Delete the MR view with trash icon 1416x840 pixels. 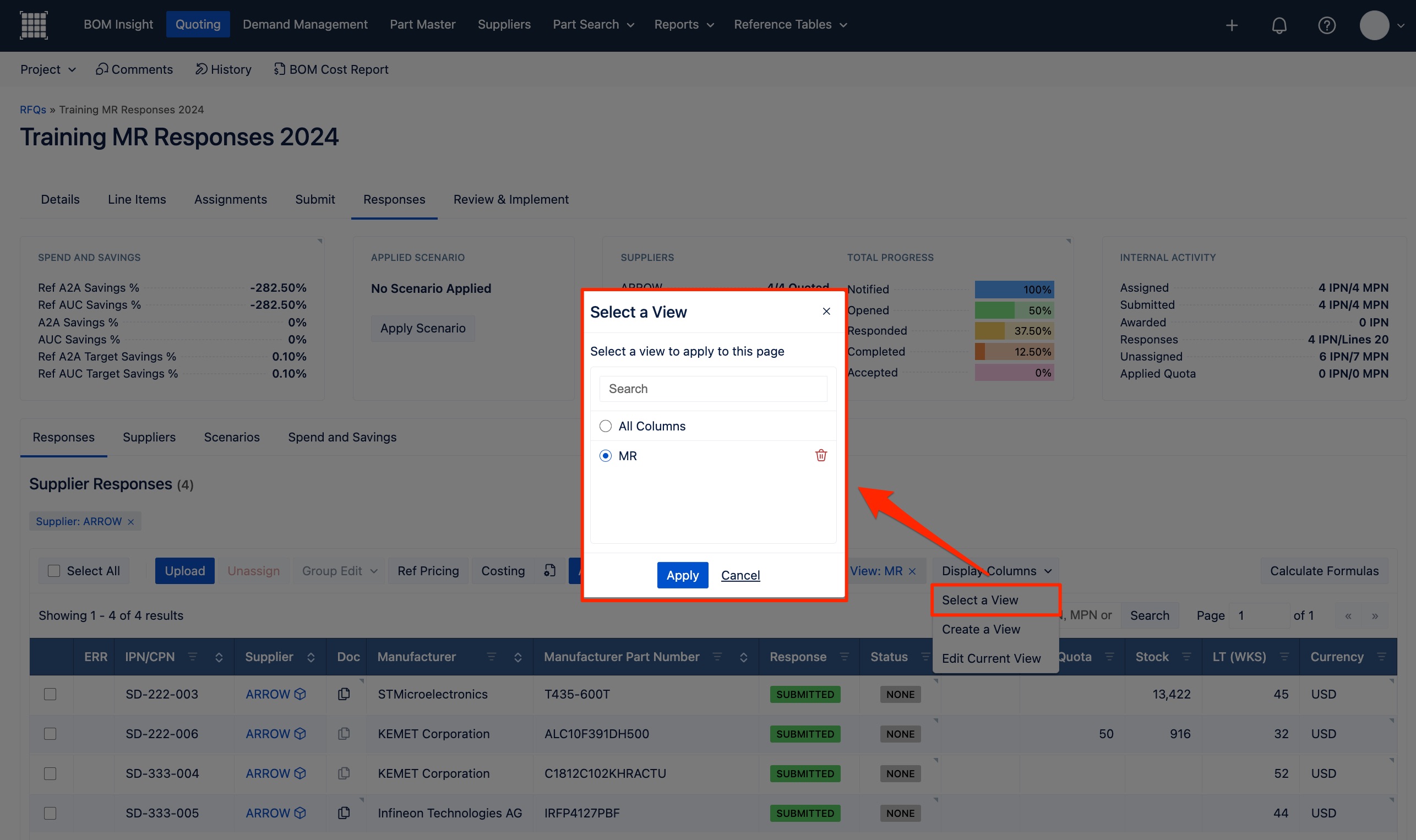pos(821,455)
